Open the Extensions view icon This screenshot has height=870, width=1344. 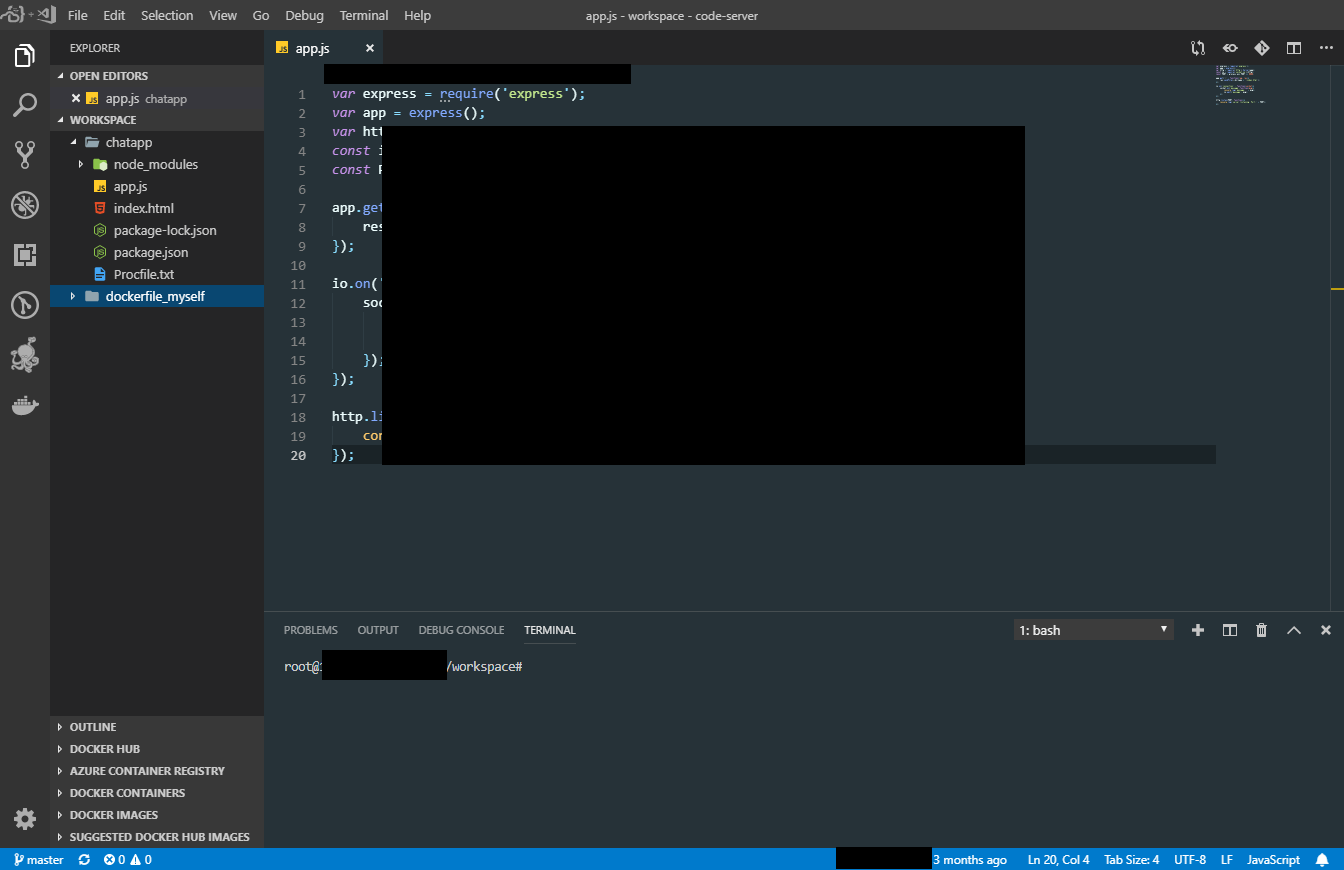click(25, 255)
